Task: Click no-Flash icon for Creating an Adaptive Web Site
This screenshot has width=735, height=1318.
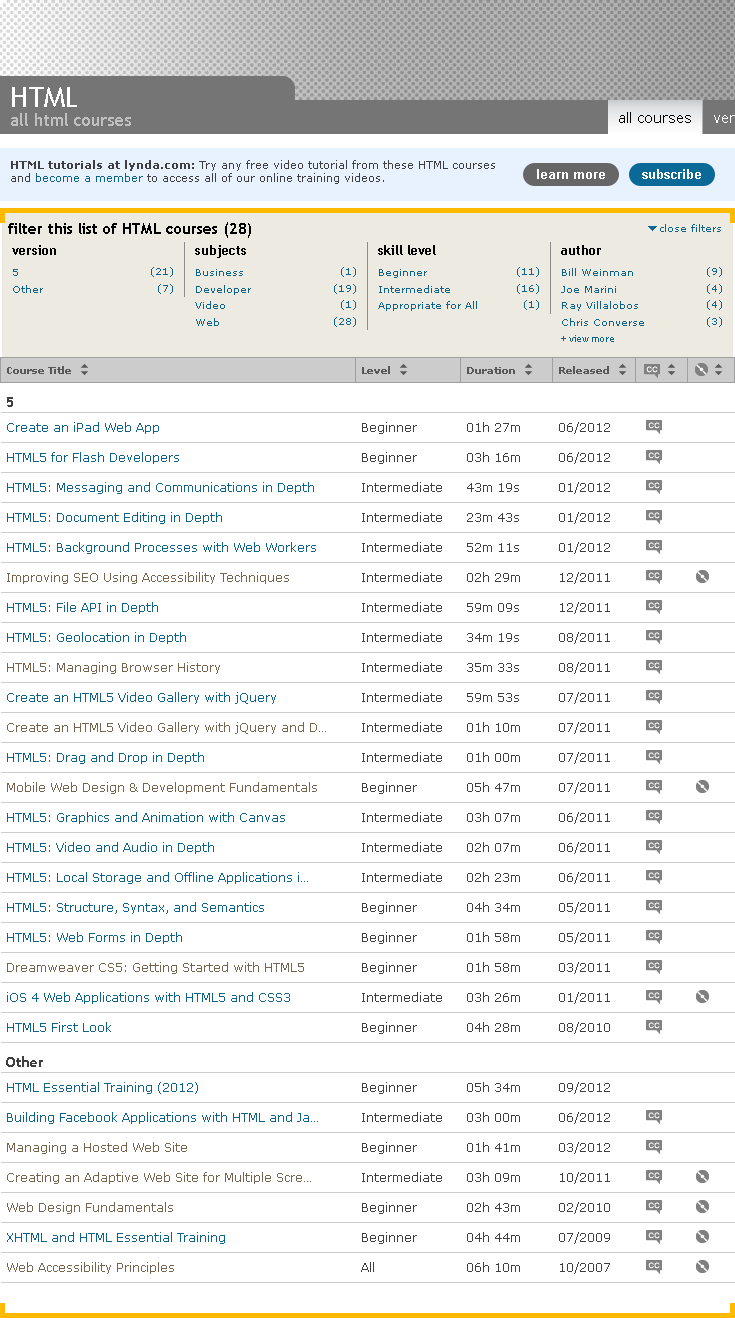Action: click(702, 1176)
